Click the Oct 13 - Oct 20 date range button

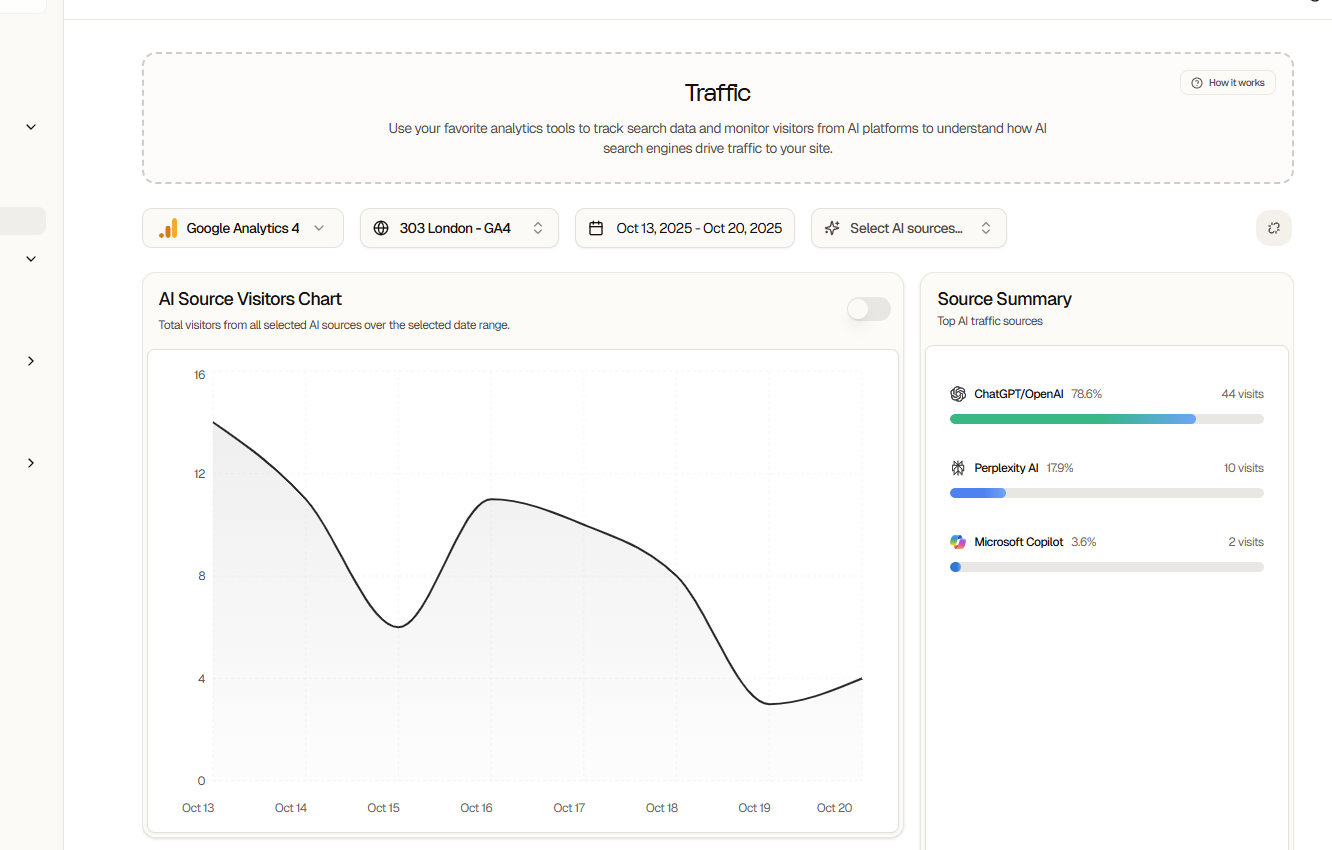pos(684,228)
